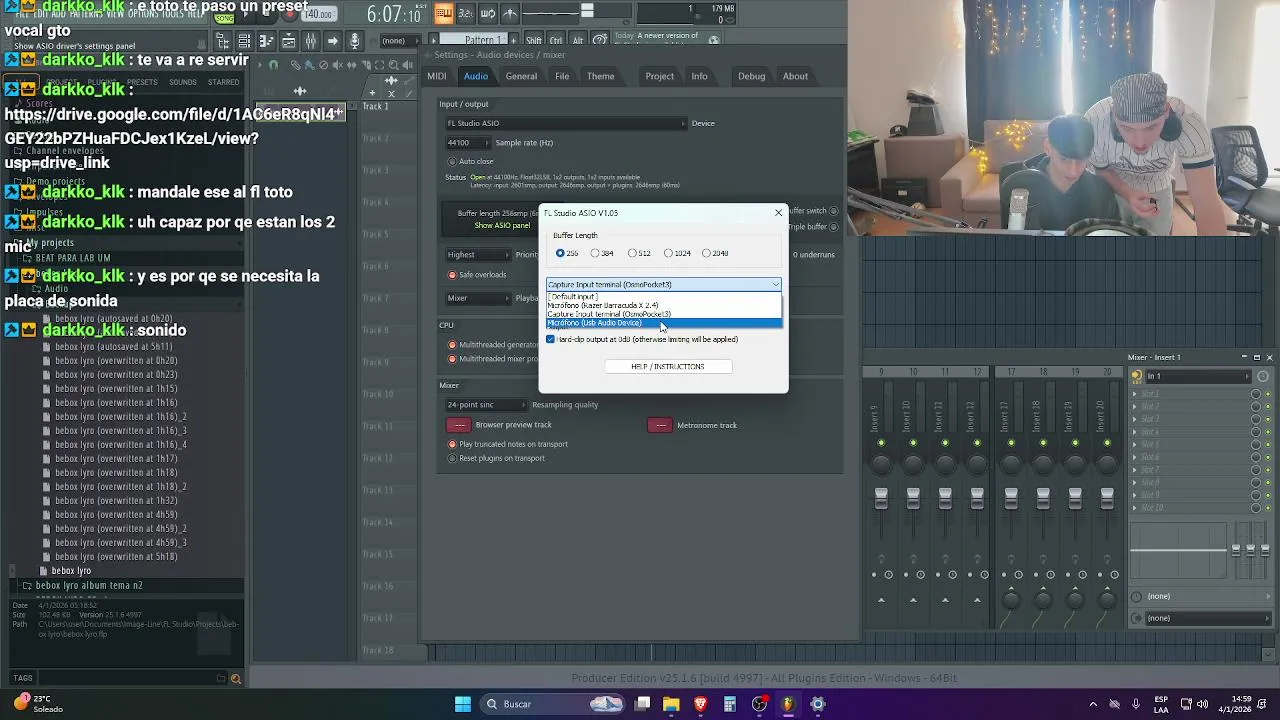Open the Mixer In 1 input dropdown

point(1197,376)
